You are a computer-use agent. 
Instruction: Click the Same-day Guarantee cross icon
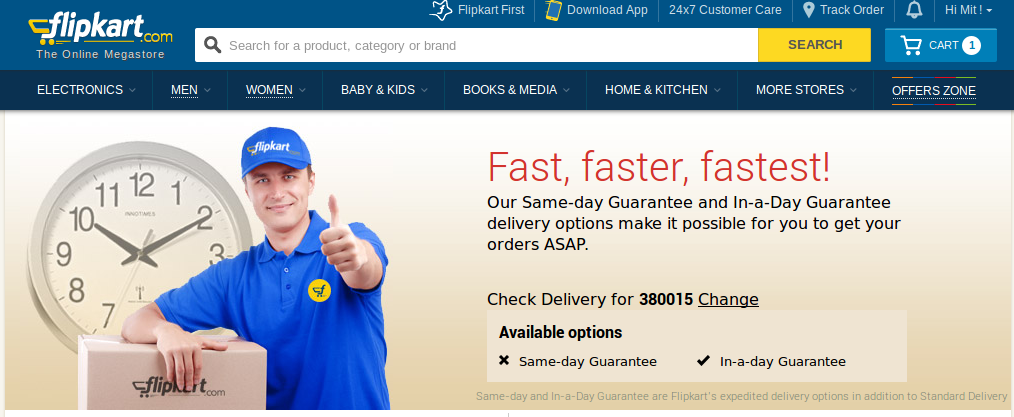(504, 361)
